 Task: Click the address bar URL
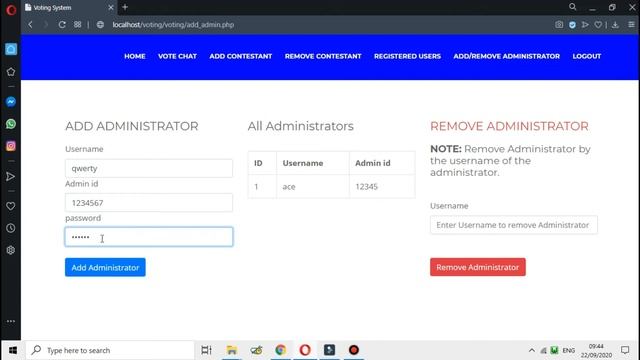(x=173, y=24)
